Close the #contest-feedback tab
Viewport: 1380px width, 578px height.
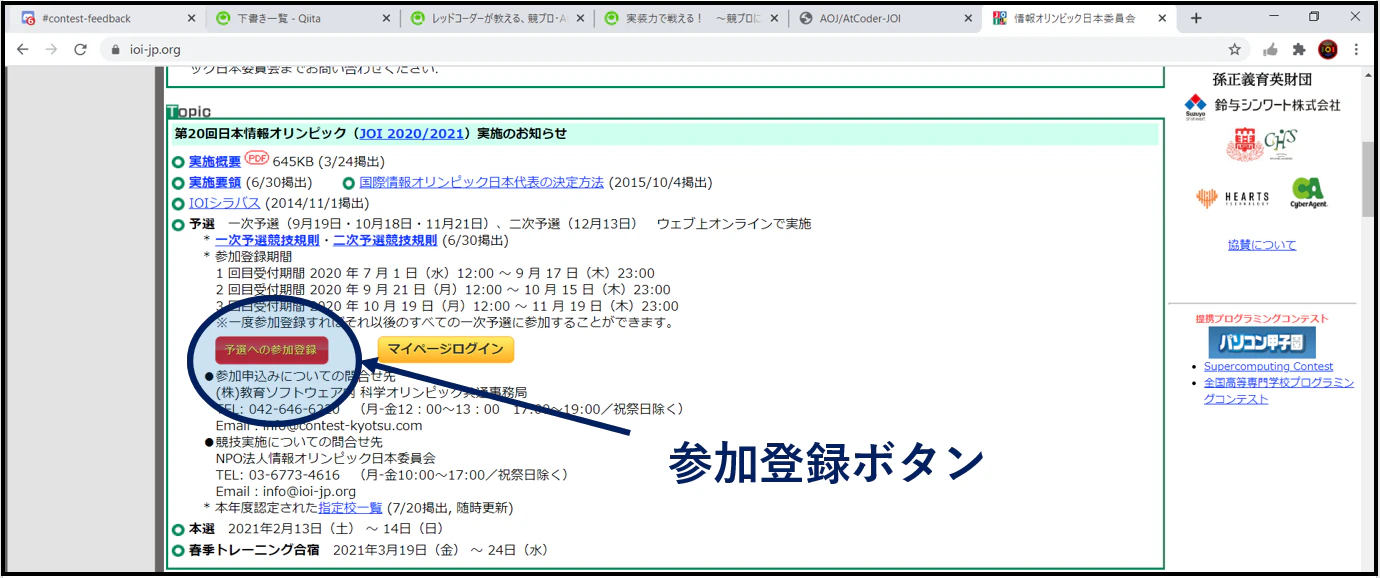(x=191, y=19)
